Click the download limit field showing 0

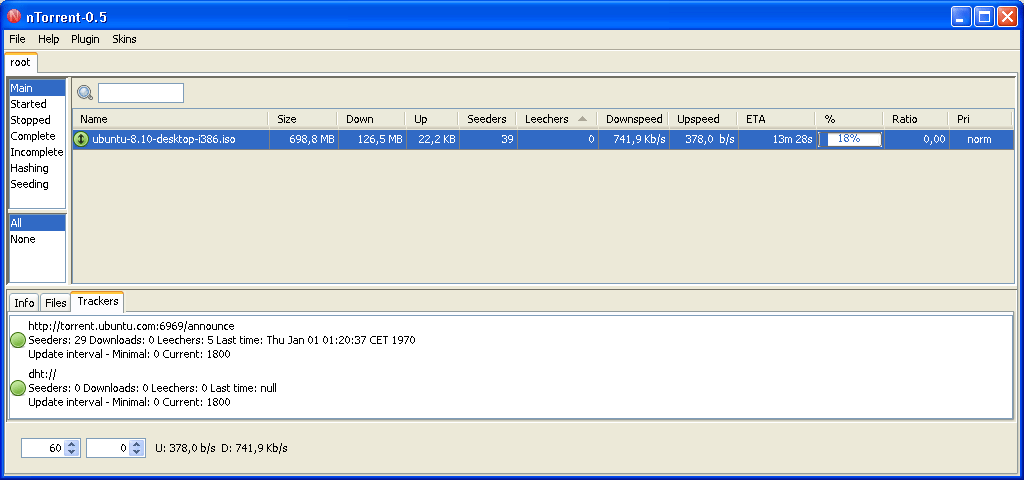coord(107,448)
